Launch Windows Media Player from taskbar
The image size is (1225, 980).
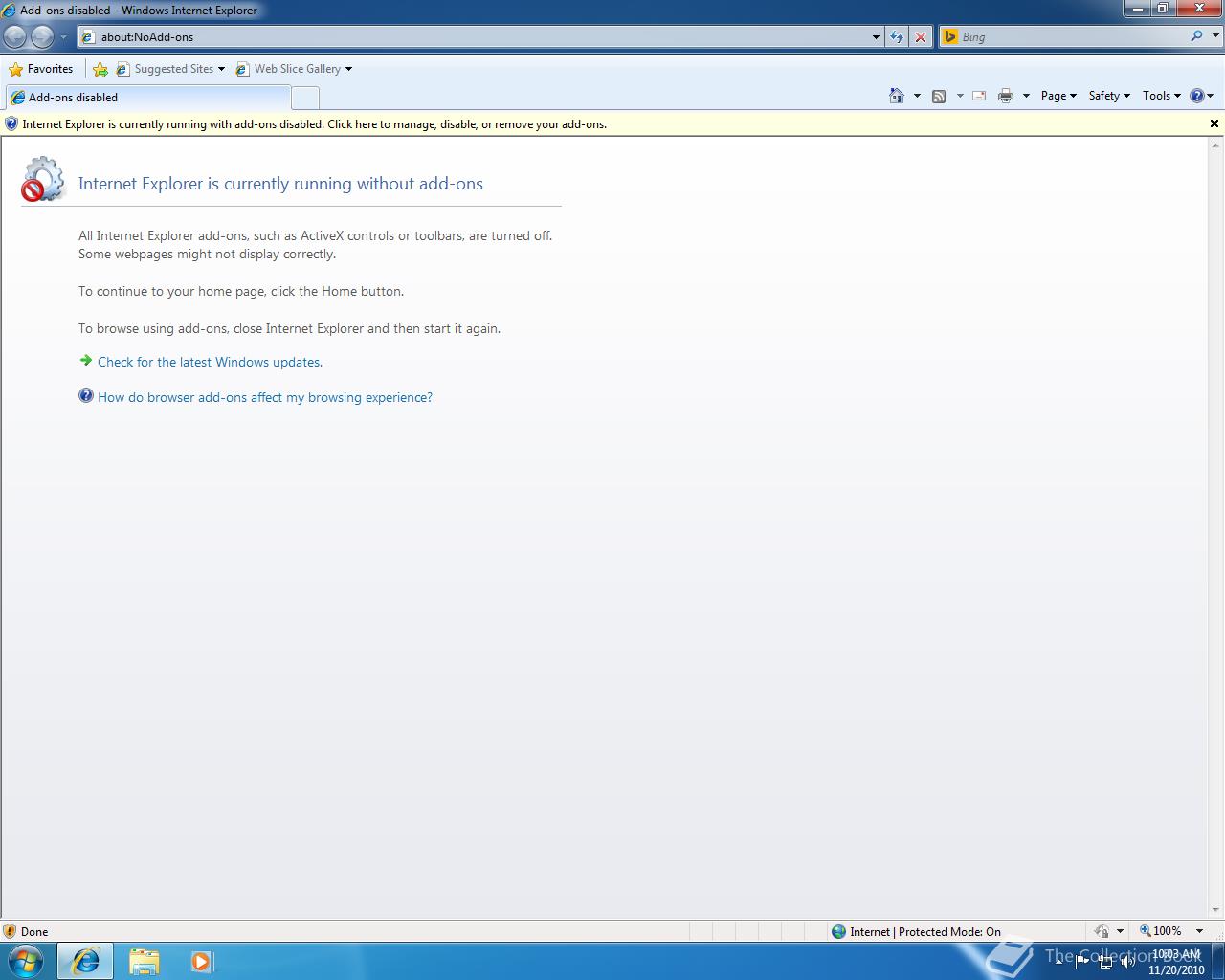[202, 961]
